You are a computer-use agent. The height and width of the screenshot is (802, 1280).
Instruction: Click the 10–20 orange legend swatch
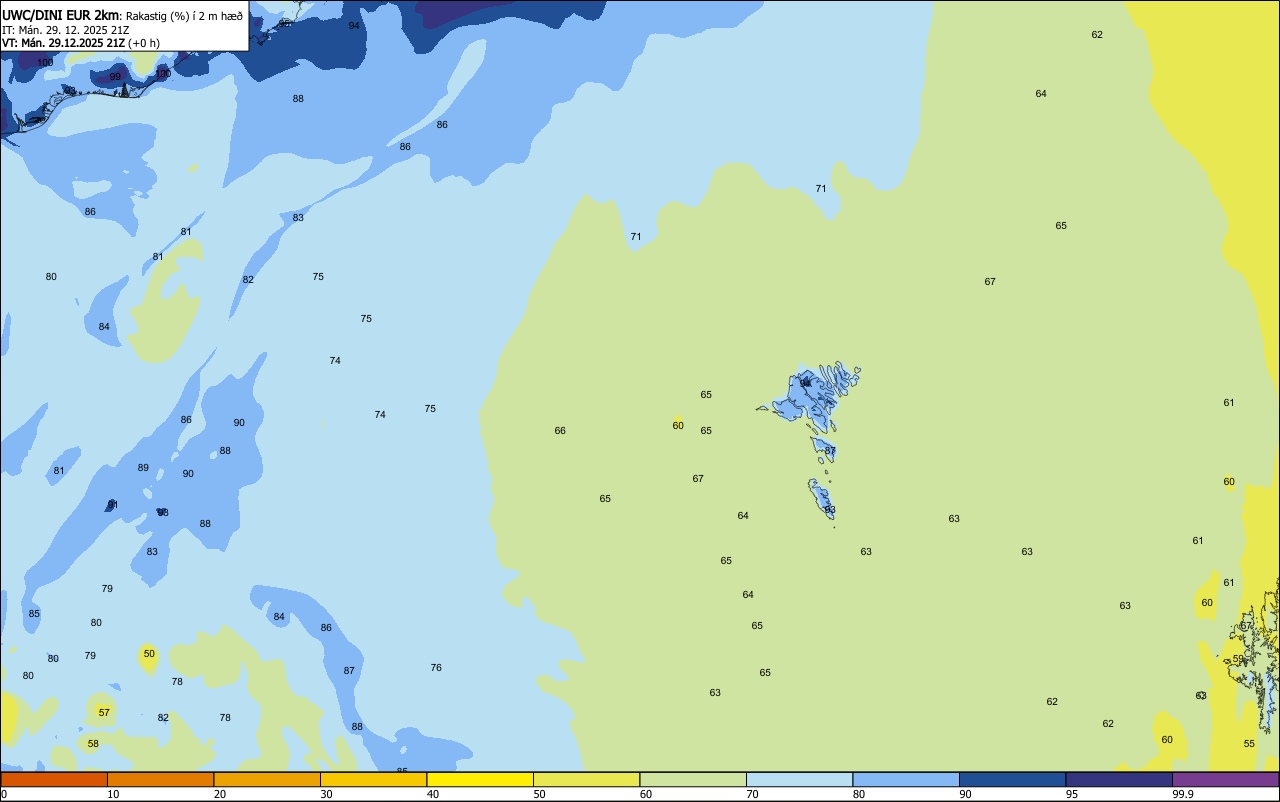(x=160, y=779)
